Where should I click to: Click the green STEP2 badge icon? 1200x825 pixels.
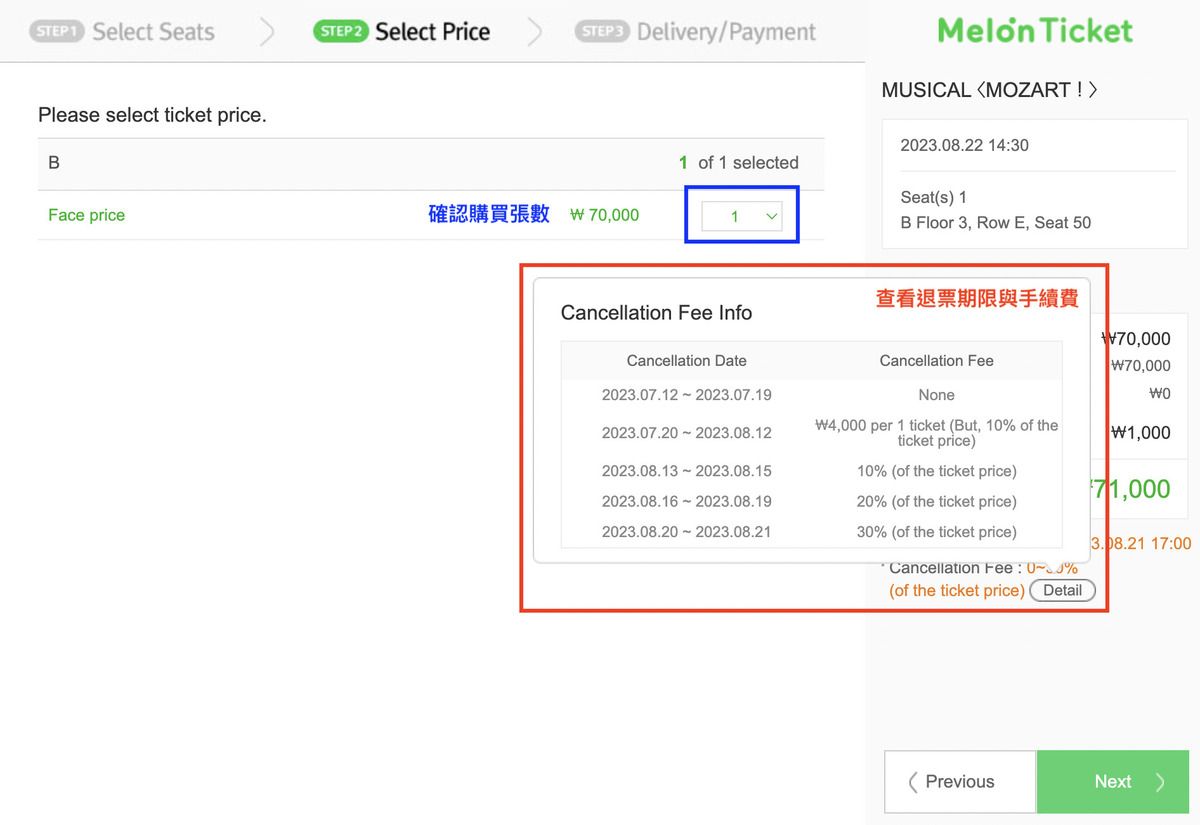tap(342, 31)
